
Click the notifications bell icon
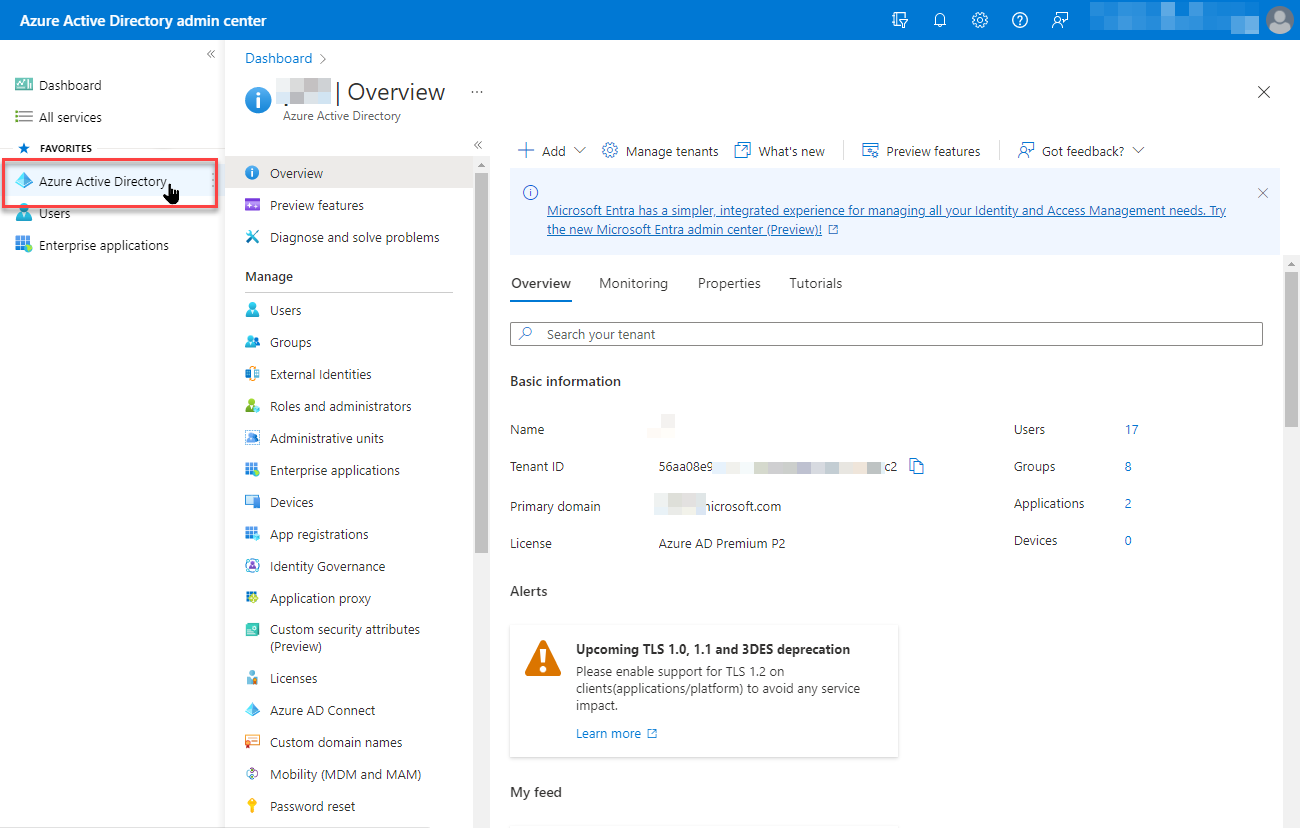(940, 20)
